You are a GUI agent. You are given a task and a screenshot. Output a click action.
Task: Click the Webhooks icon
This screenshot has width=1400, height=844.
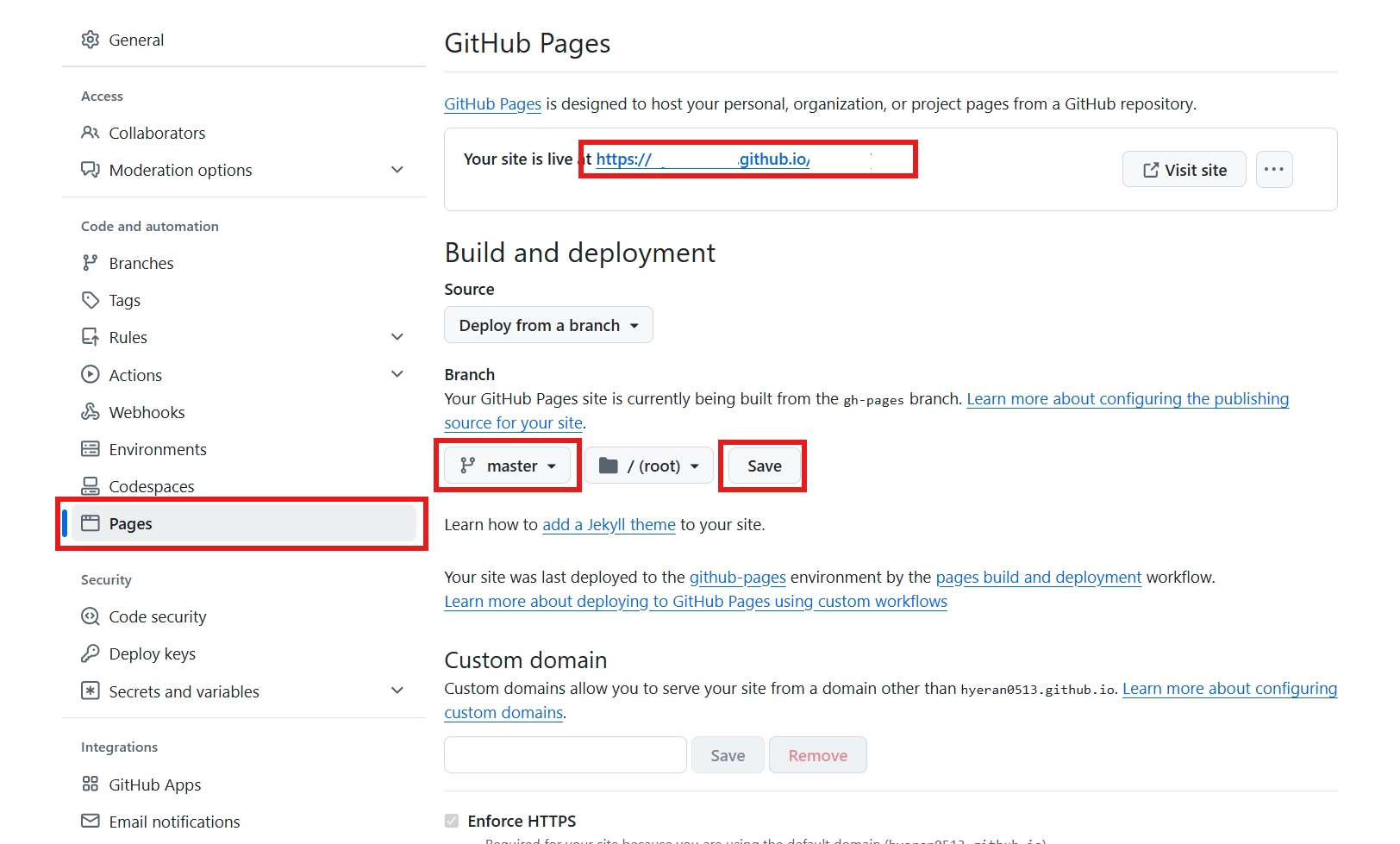pos(91,412)
